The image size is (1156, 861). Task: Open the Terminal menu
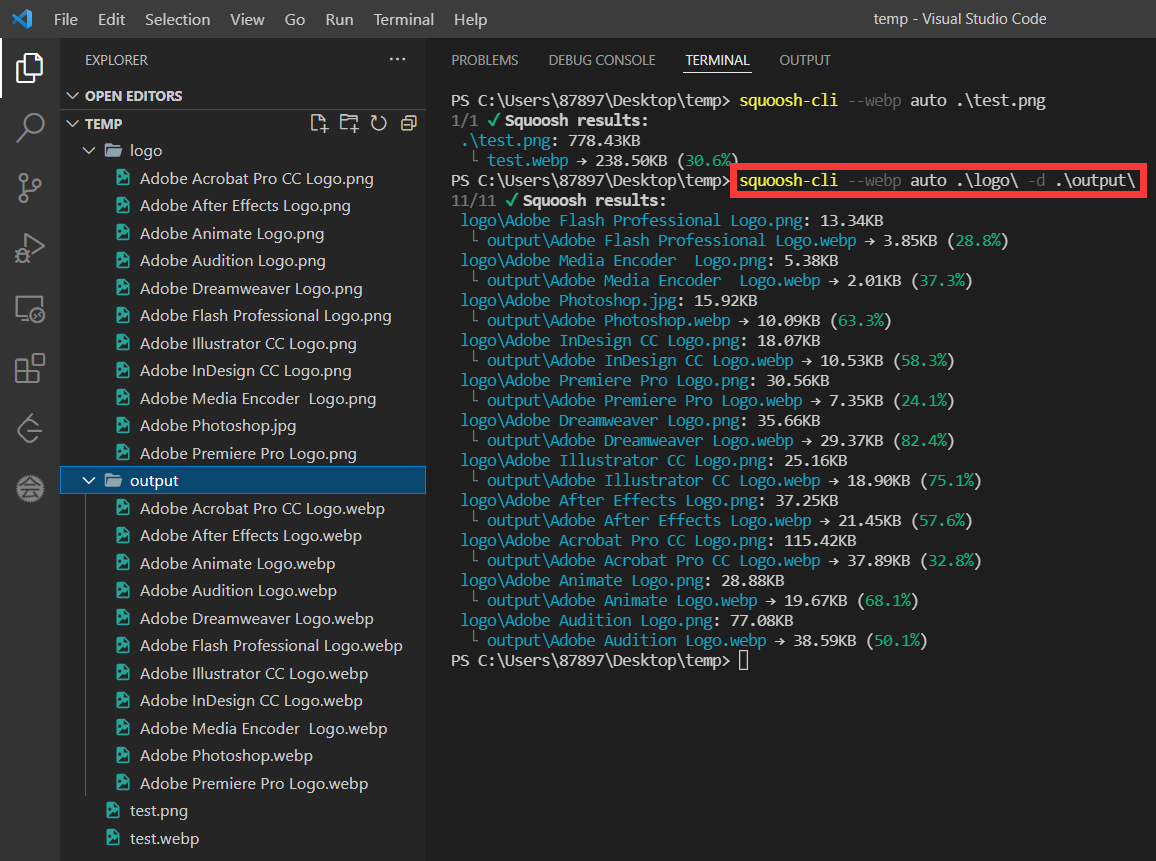coord(403,19)
